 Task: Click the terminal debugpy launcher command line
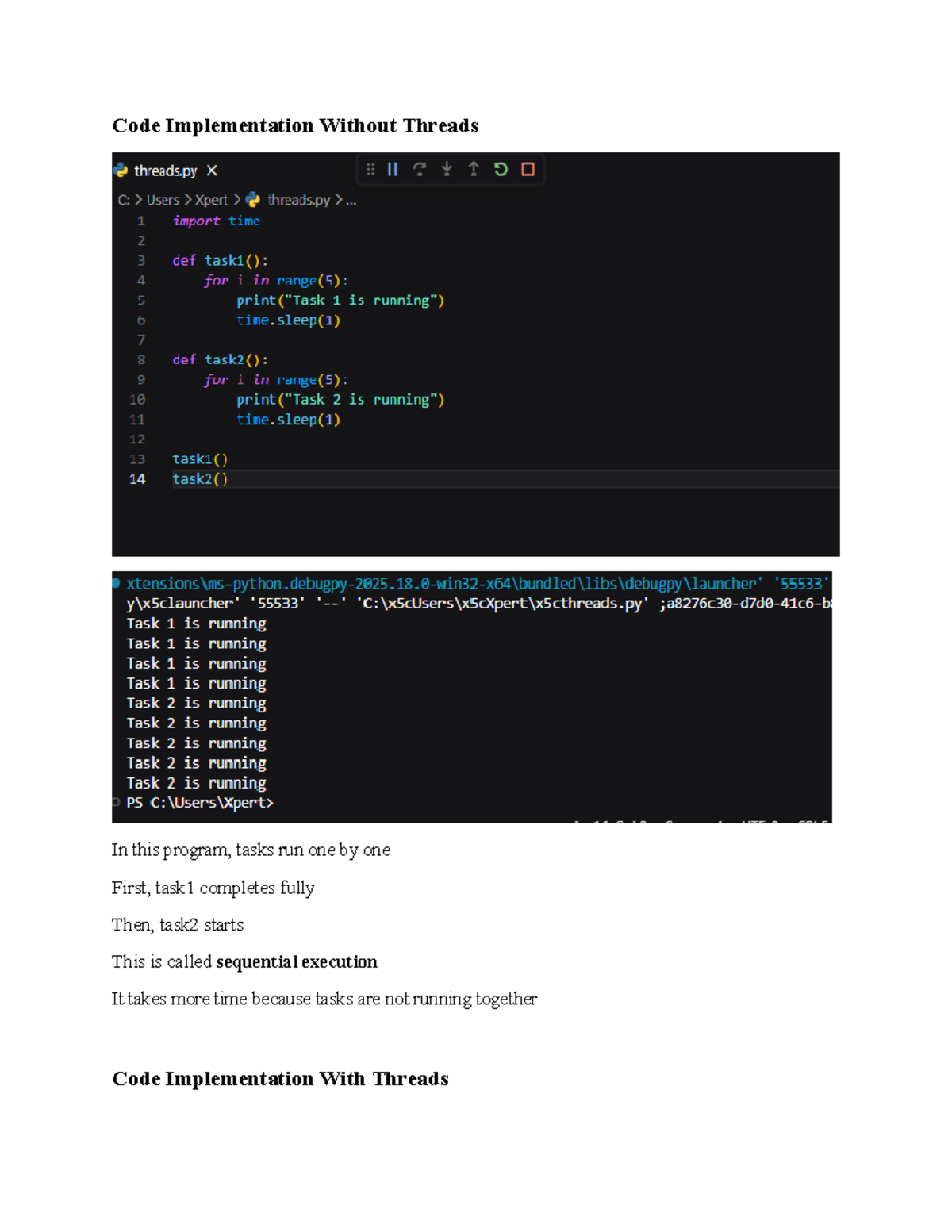(x=478, y=584)
